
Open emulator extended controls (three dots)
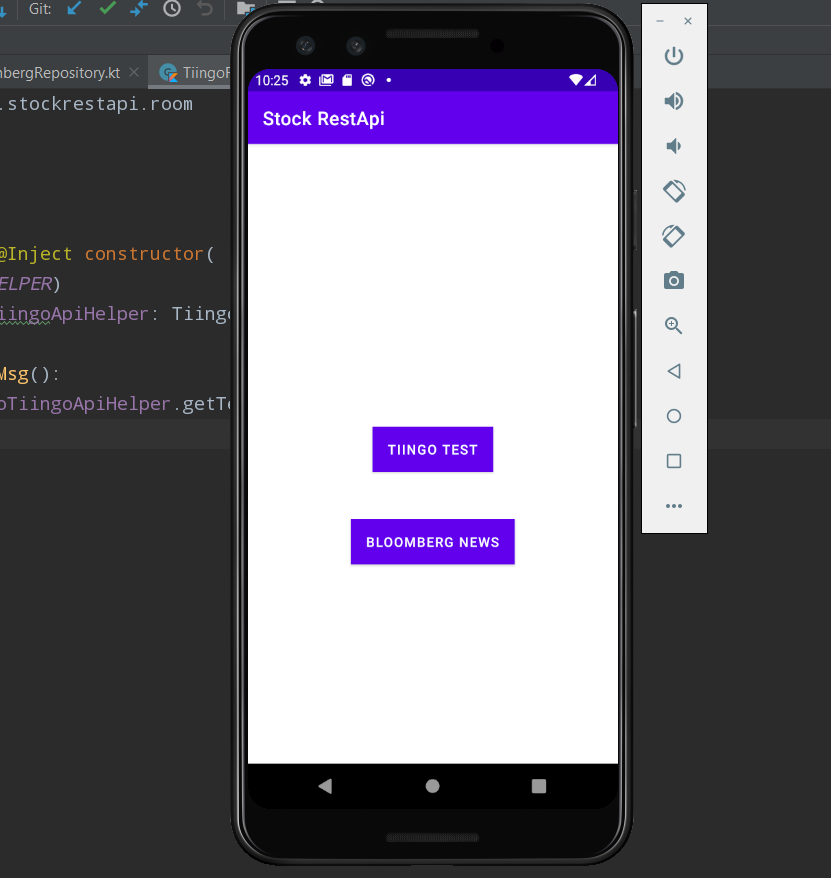point(674,506)
